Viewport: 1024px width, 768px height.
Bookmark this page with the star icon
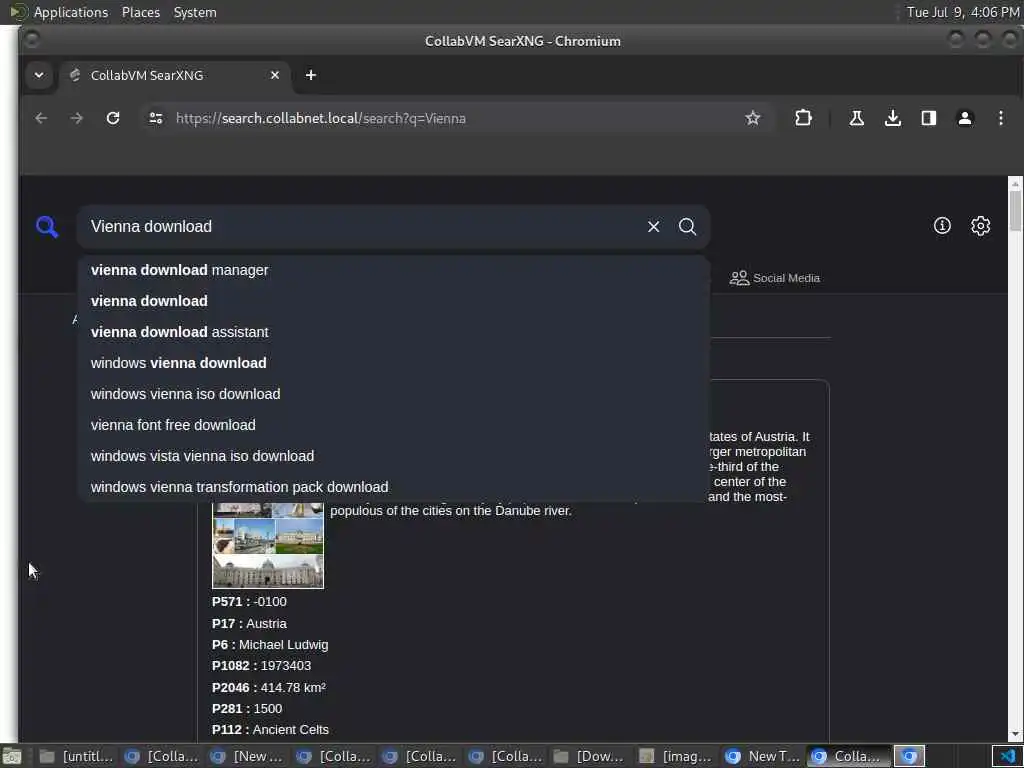pyautogui.click(x=752, y=118)
